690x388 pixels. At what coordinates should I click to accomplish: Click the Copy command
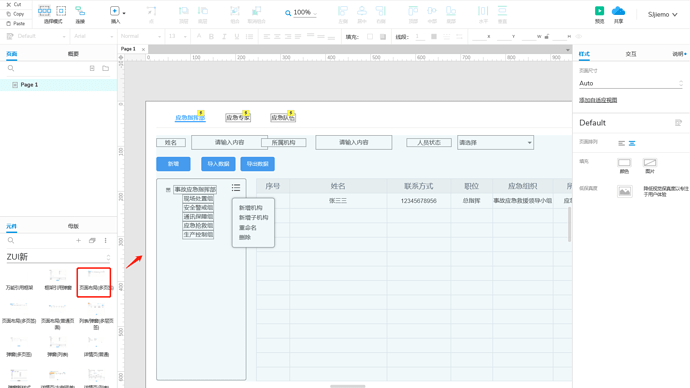pyautogui.click(x=15, y=14)
